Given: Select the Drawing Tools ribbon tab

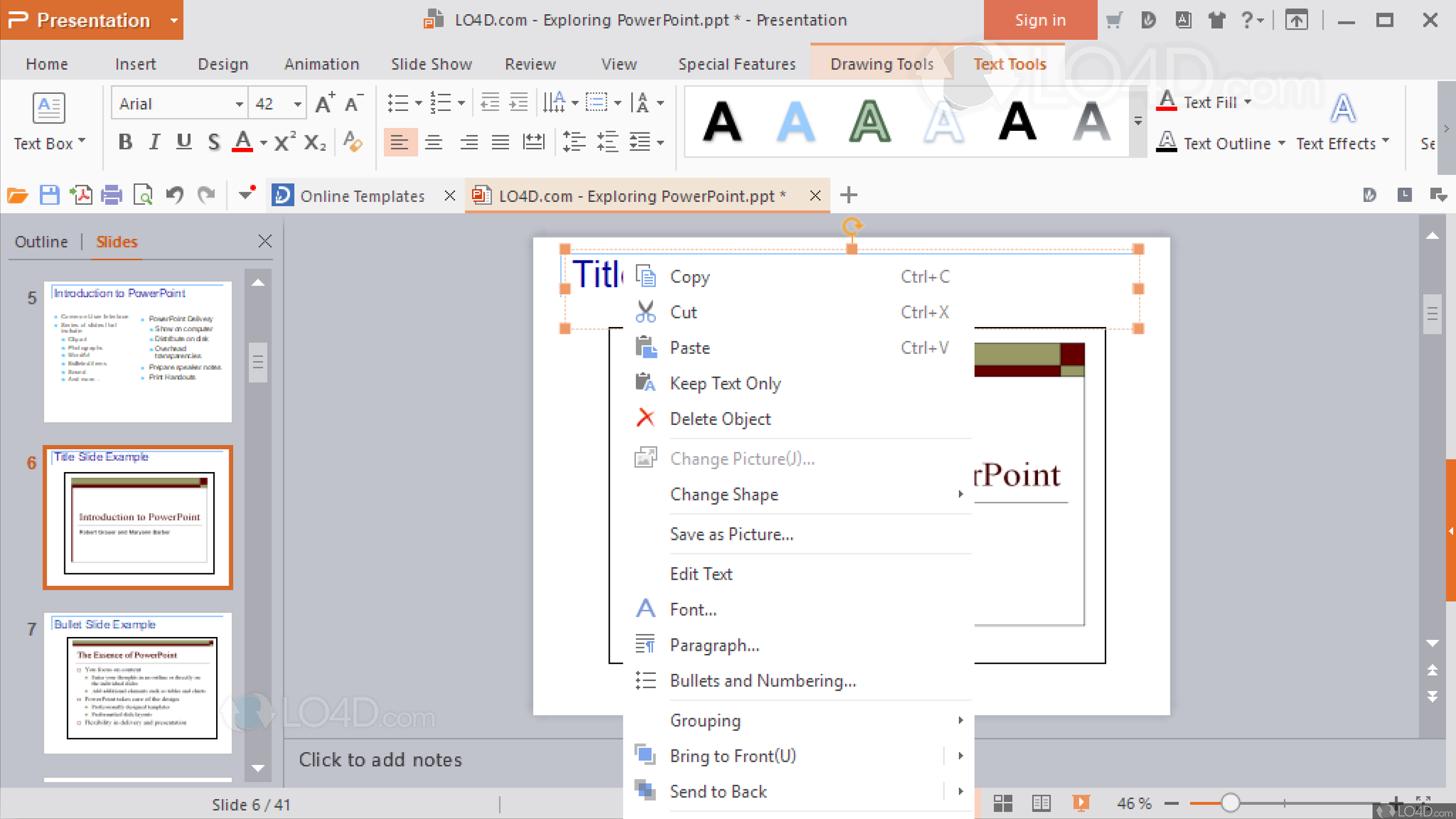Looking at the screenshot, I should point(882,64).
